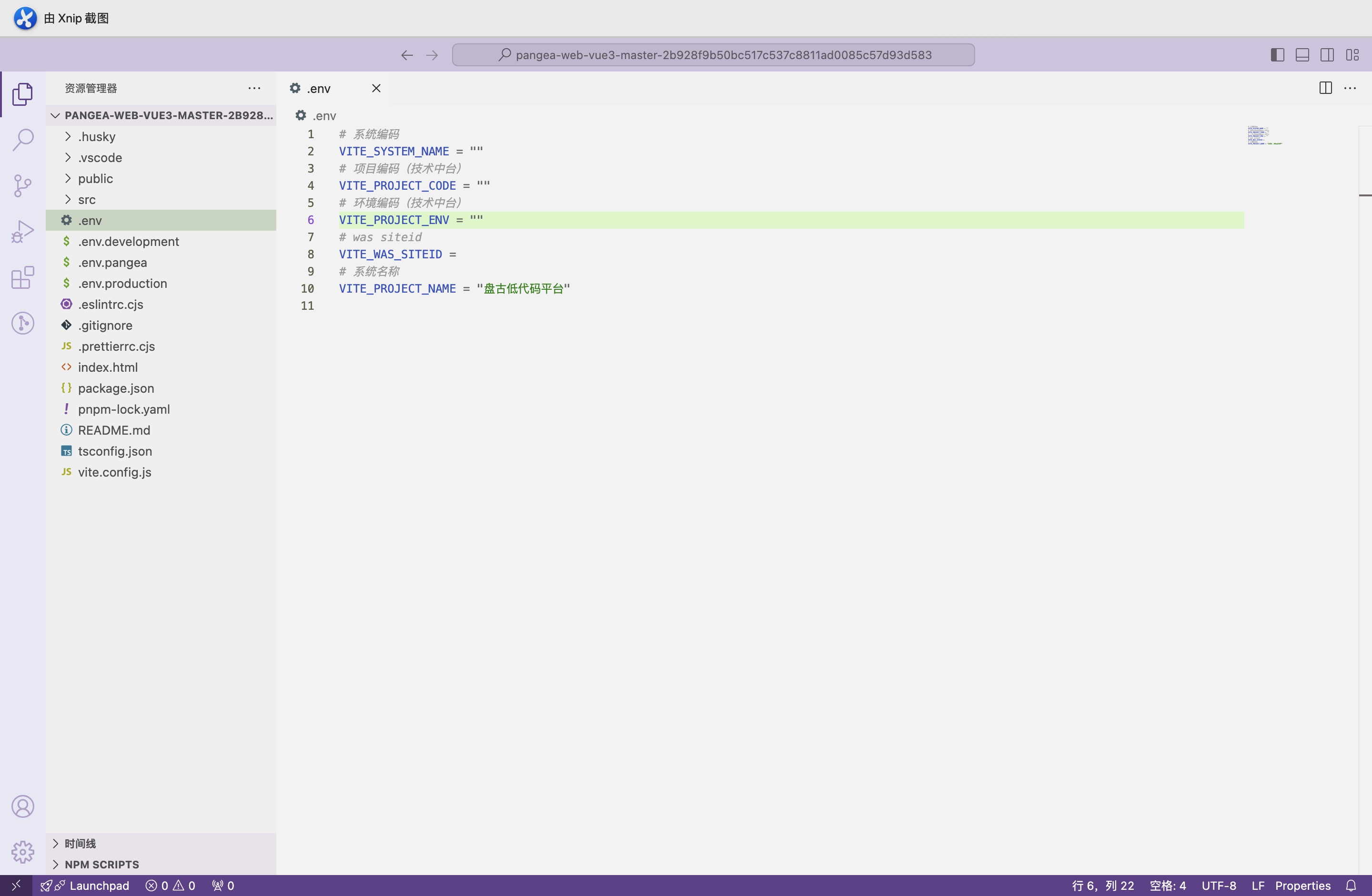
Task: Click line number 10 in gutter
Action: pyautogui.click(x=307, y=288)
